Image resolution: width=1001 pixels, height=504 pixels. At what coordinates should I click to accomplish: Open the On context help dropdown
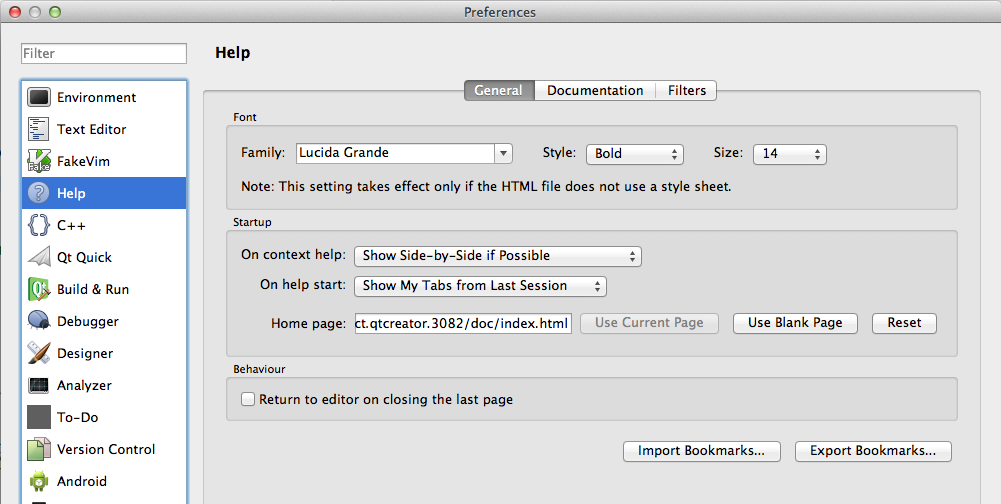pos(498,255)
